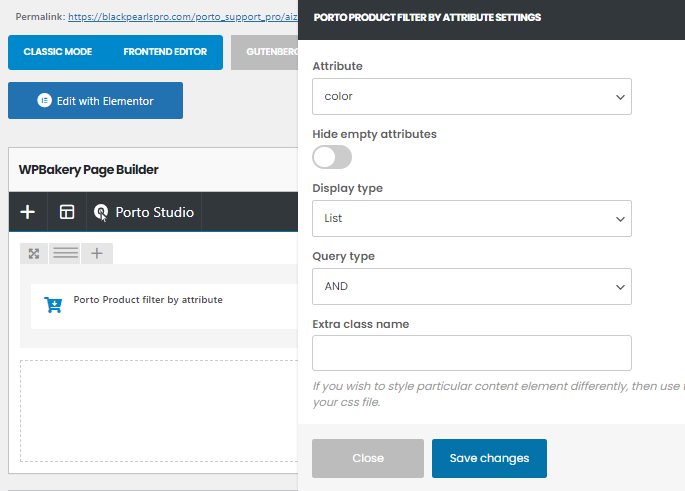Open Porto Studio
The image size is (685, 491).
pos(144,212)
